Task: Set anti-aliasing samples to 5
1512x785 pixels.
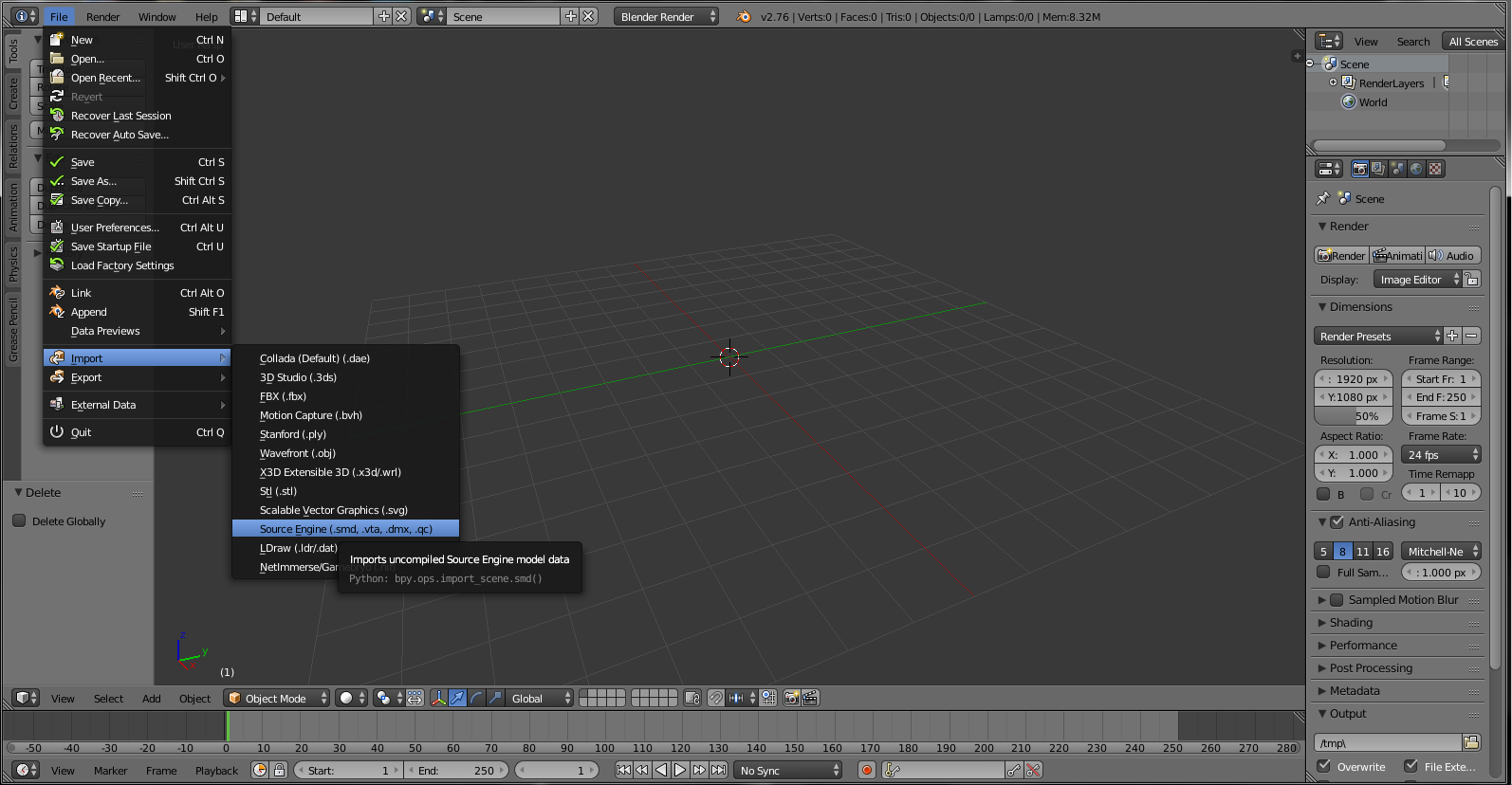Action: coord(1323,551)
